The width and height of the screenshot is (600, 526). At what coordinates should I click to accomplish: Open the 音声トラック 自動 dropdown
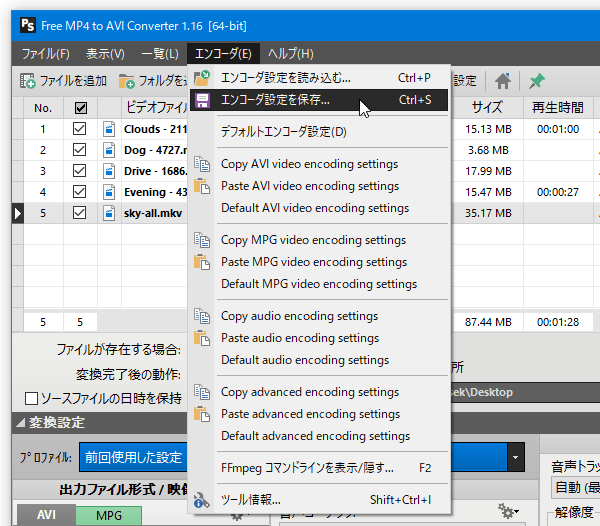pos(575,488)
